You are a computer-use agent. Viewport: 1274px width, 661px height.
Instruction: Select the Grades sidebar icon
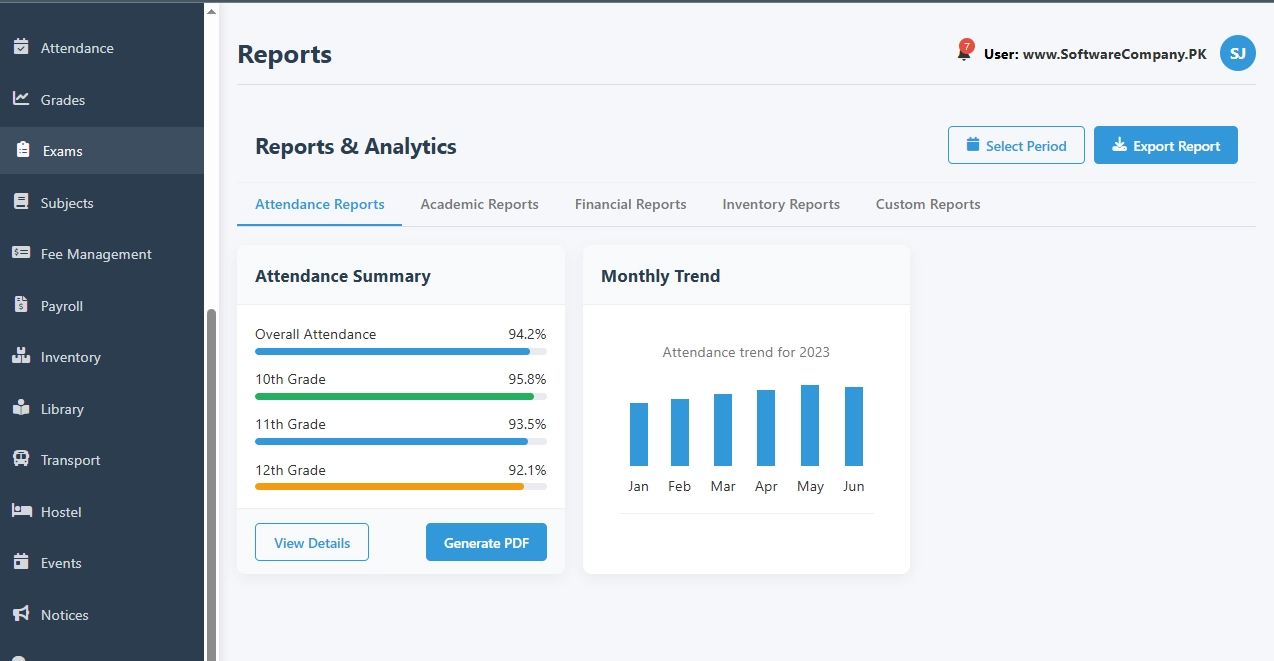[x=21, y=99]
